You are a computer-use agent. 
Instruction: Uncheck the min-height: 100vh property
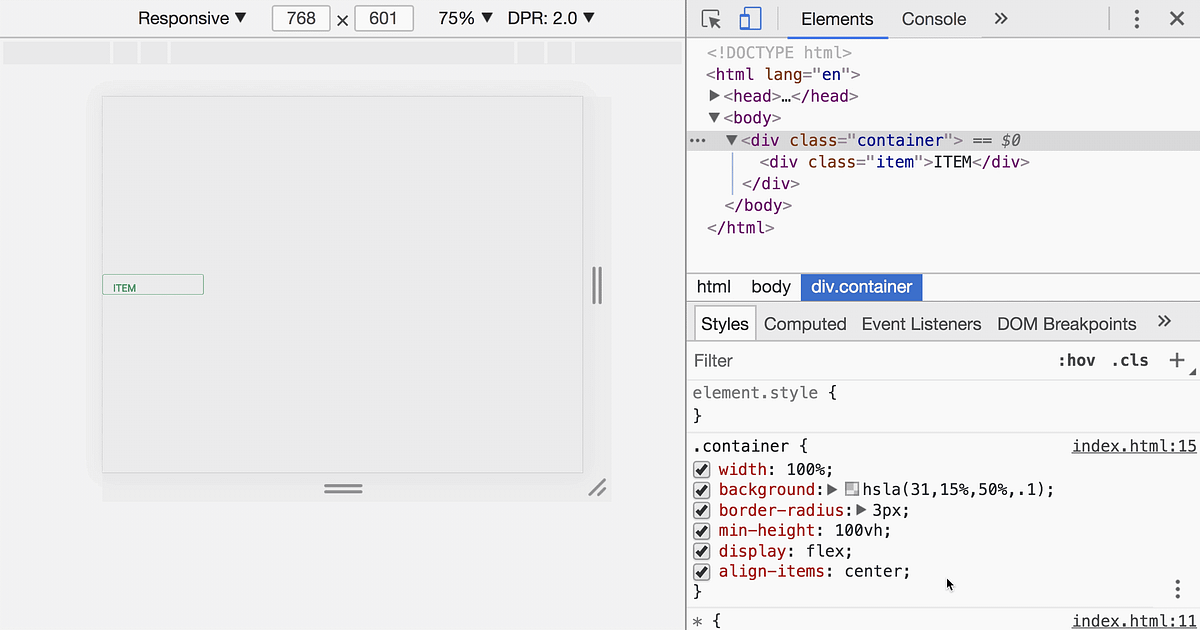701,531
